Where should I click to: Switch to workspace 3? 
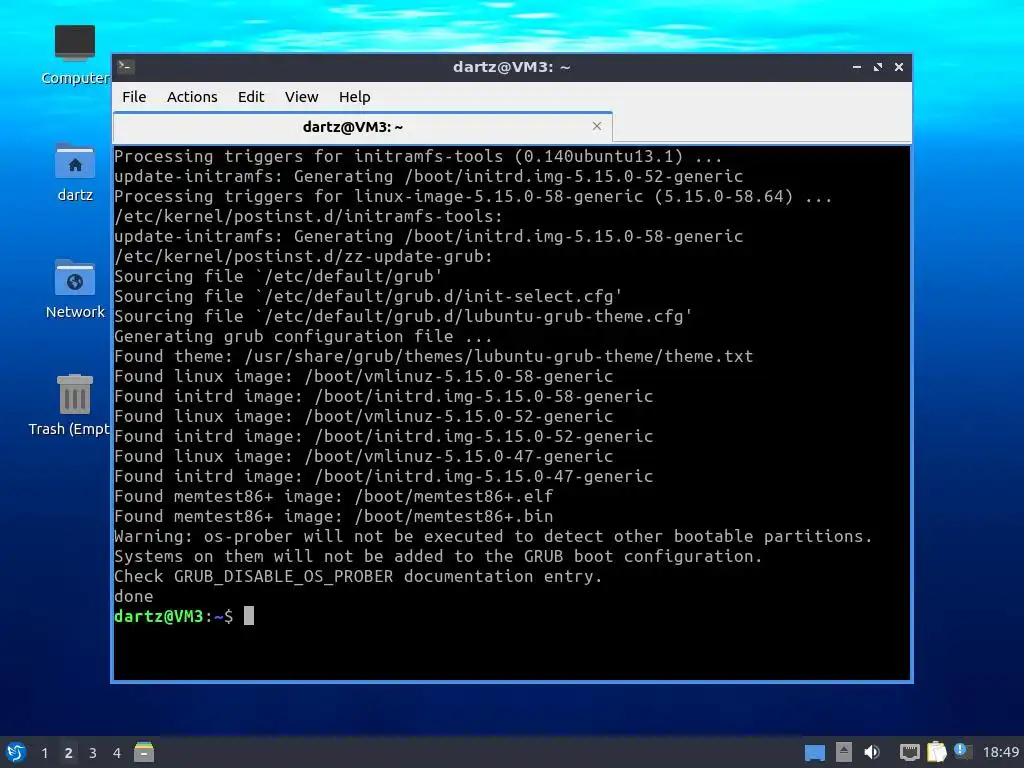click(93, 753)
